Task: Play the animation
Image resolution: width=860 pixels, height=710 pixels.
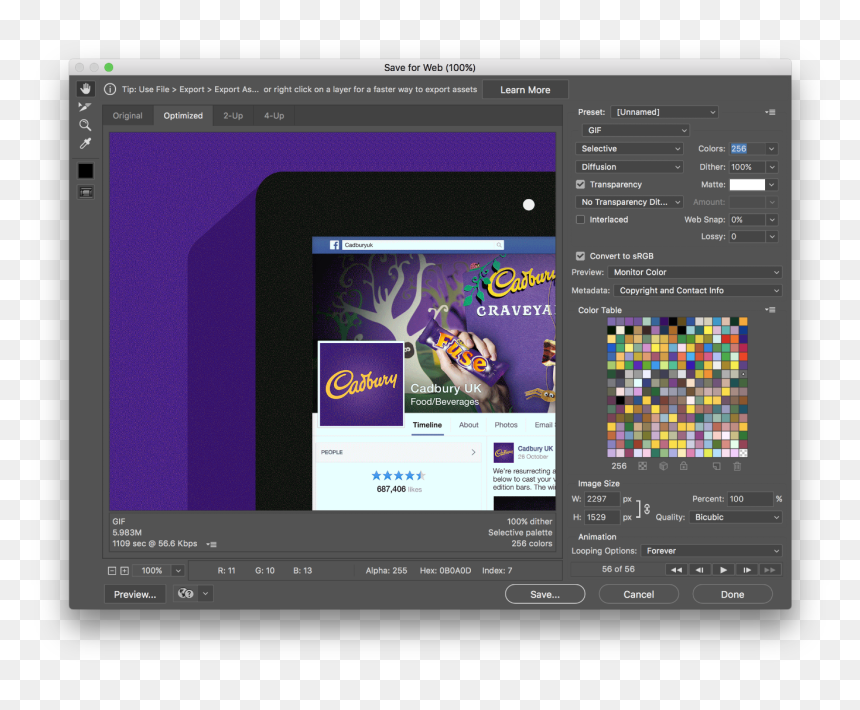Action: pos(723,570)
